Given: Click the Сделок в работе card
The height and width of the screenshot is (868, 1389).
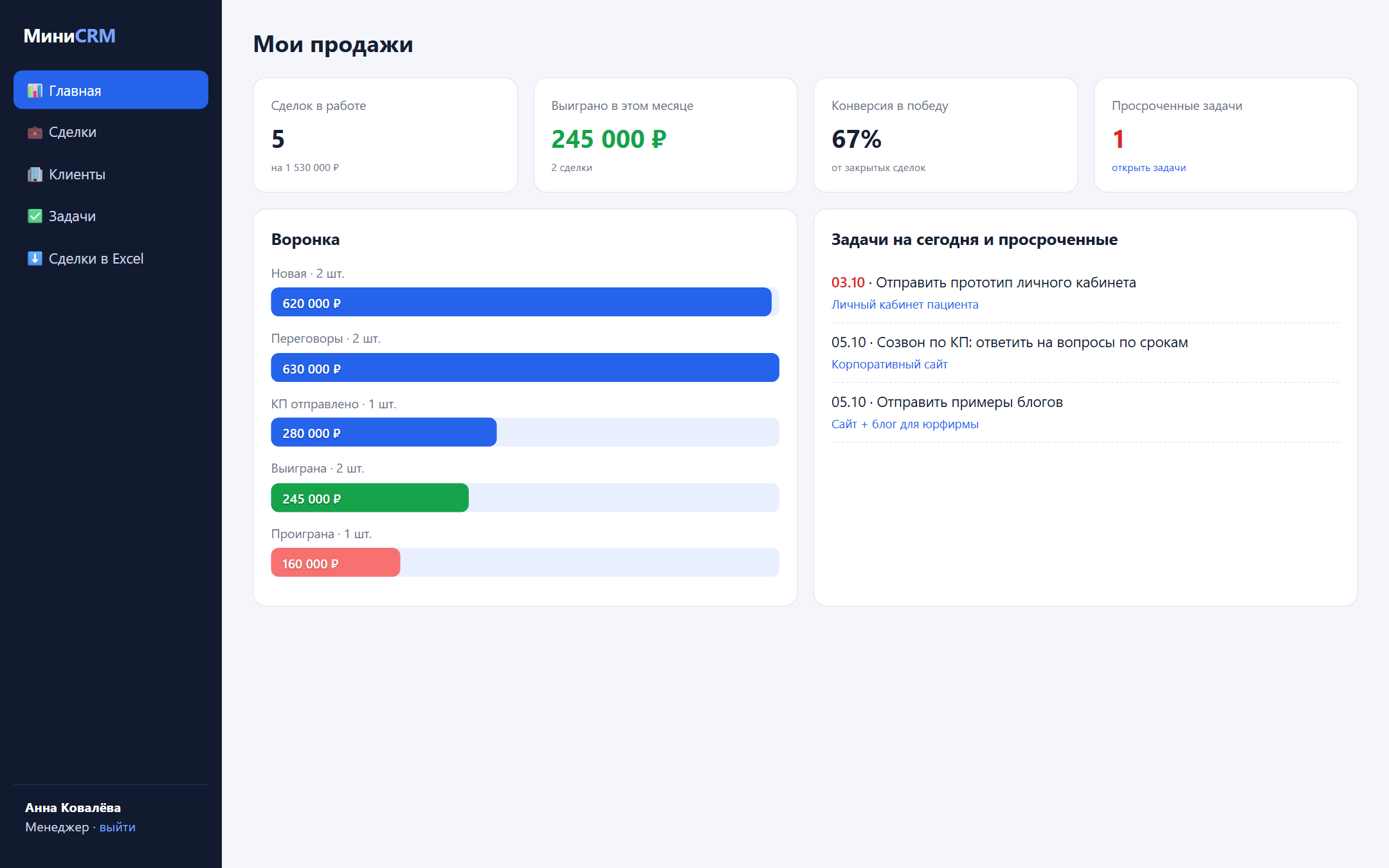Looking at the screenshot, I should click(385, 135).
